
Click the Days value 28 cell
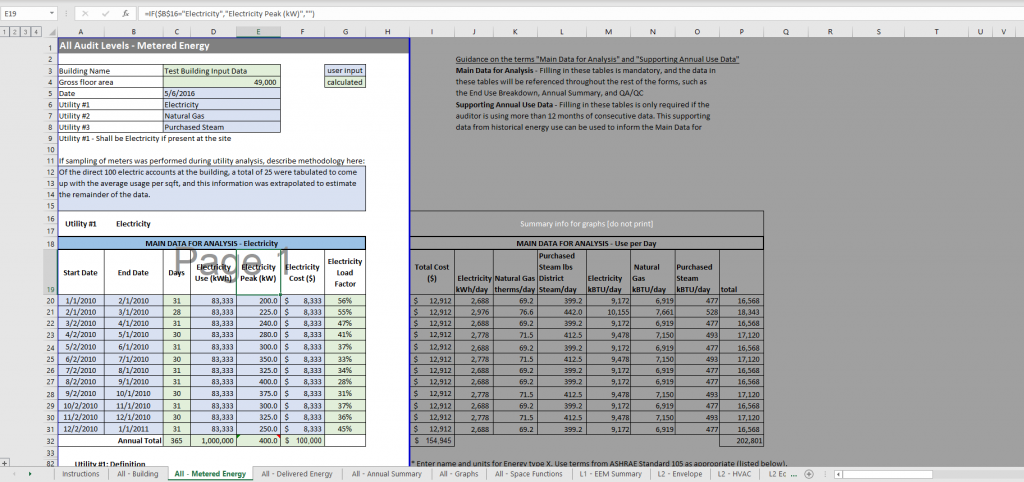[176, 312]
